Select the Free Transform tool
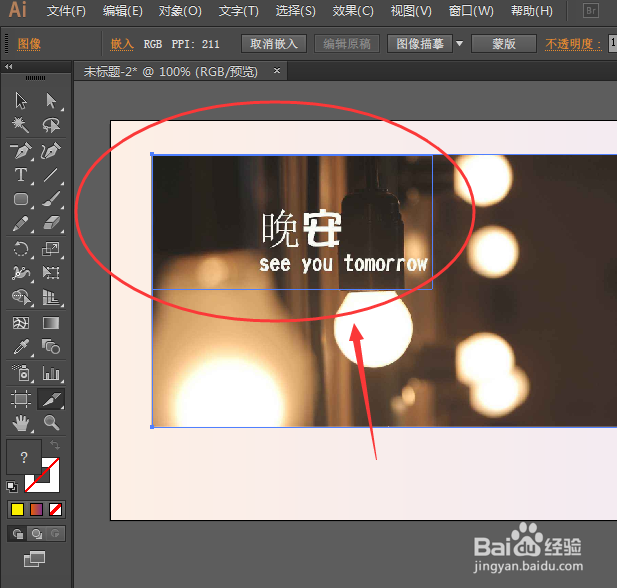Image resolution: width=617 pixels, height=588 pixels. click(51, 273)
